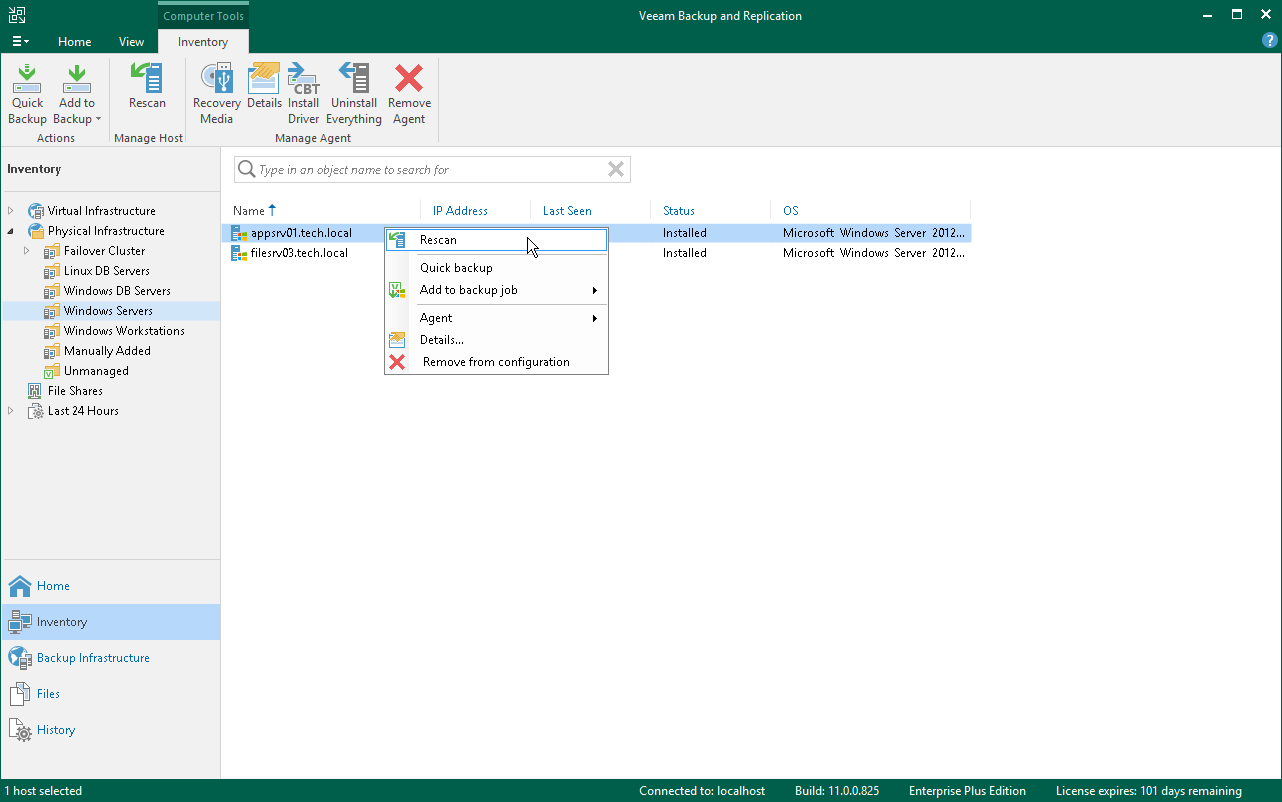Open the Add to backup job submenu

pyautogui.click(x=496, y=290)
